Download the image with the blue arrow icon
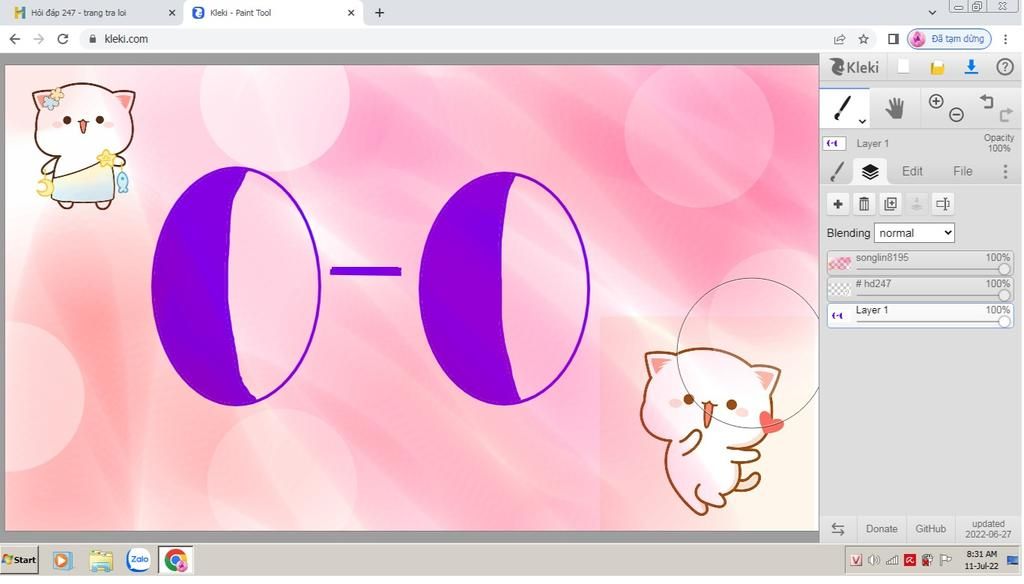 tap(971, 67)
